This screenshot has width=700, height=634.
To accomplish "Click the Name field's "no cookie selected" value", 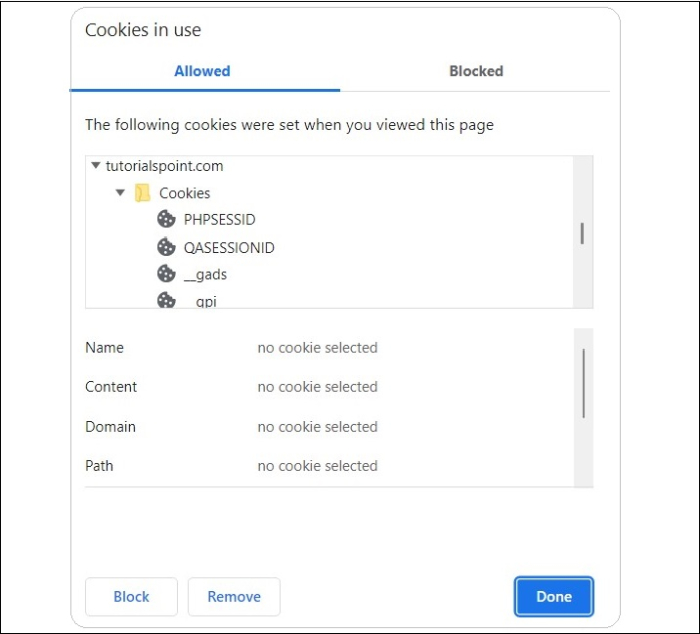I will pyautogui.click(x=317, y=348).
